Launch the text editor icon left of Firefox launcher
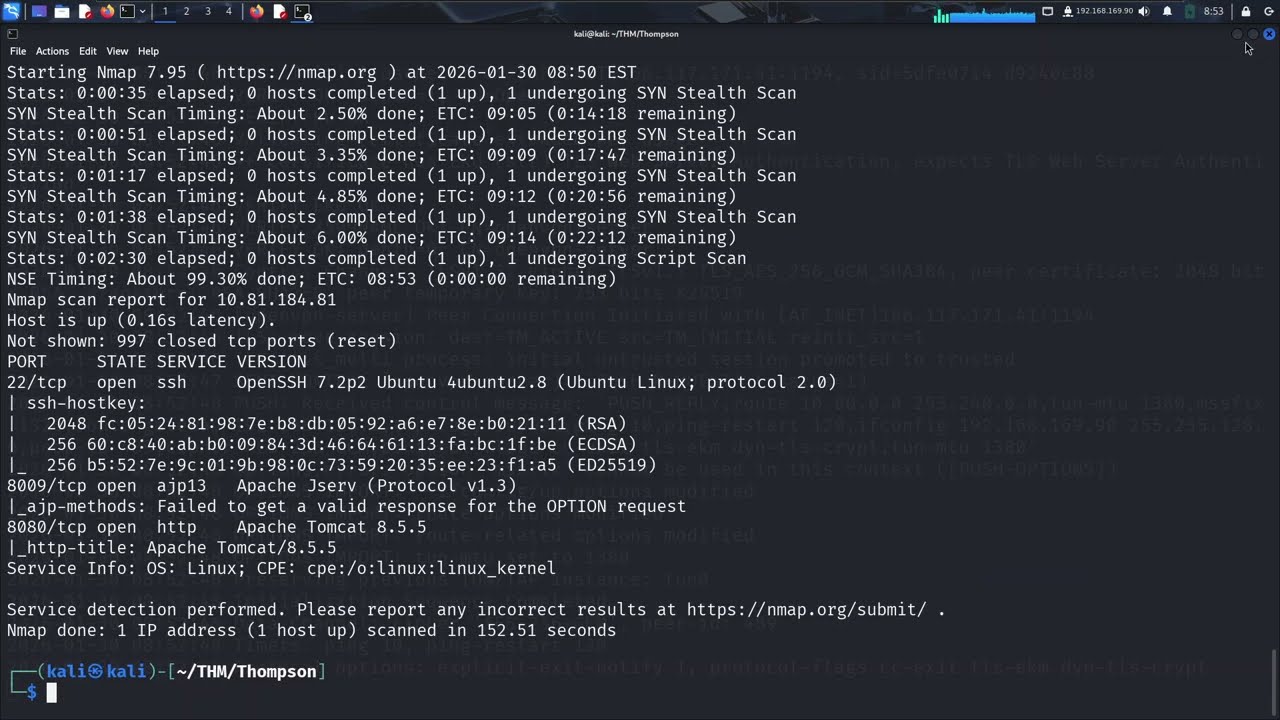Viewport: 1280px width, 720px height. [85, 12]
